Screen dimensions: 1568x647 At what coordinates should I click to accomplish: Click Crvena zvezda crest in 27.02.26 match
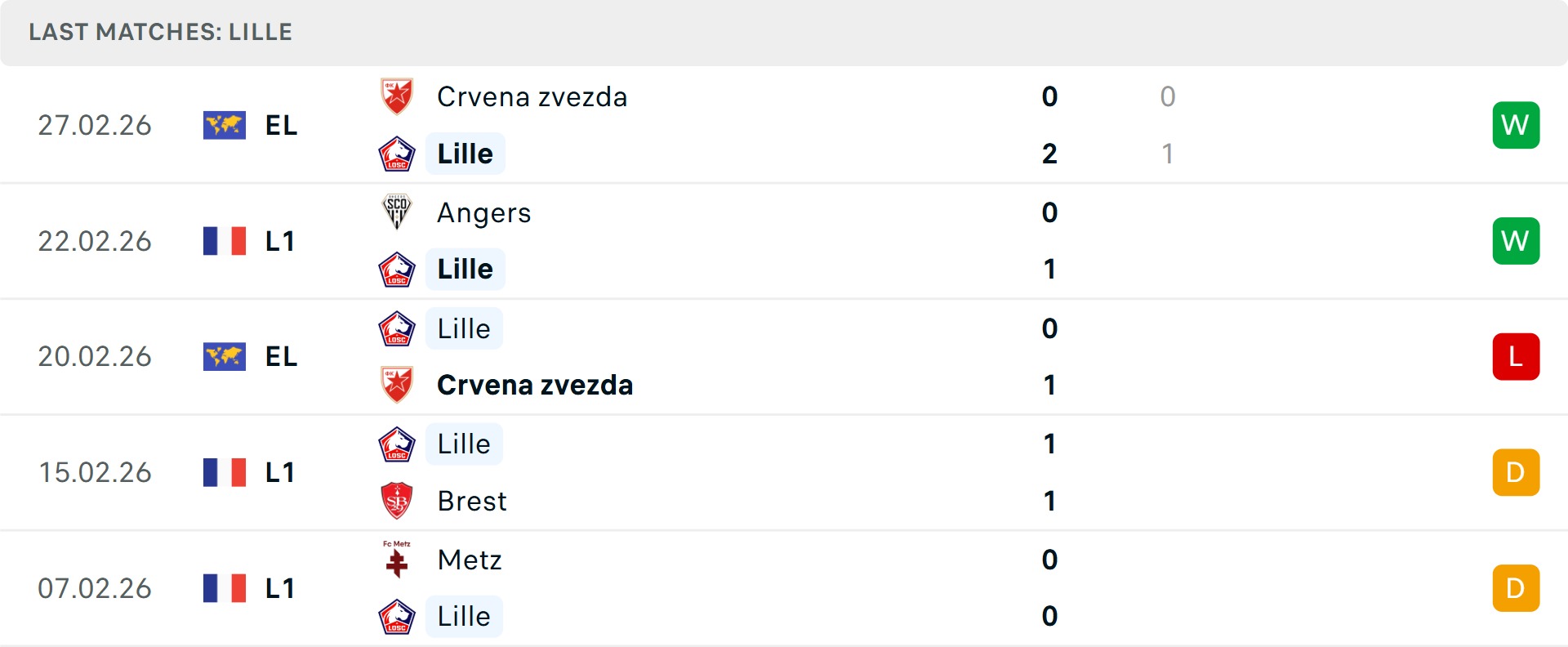pyautogui.click(x=397, y=96)
